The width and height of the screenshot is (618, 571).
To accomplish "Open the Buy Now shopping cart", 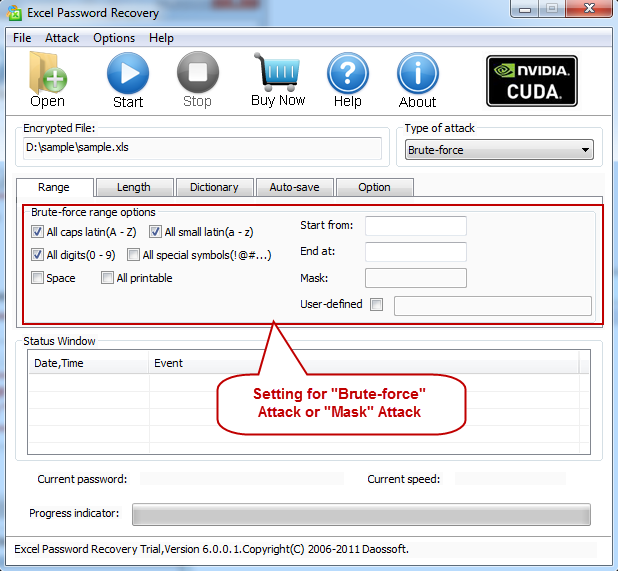I will [x=278, y=80].
